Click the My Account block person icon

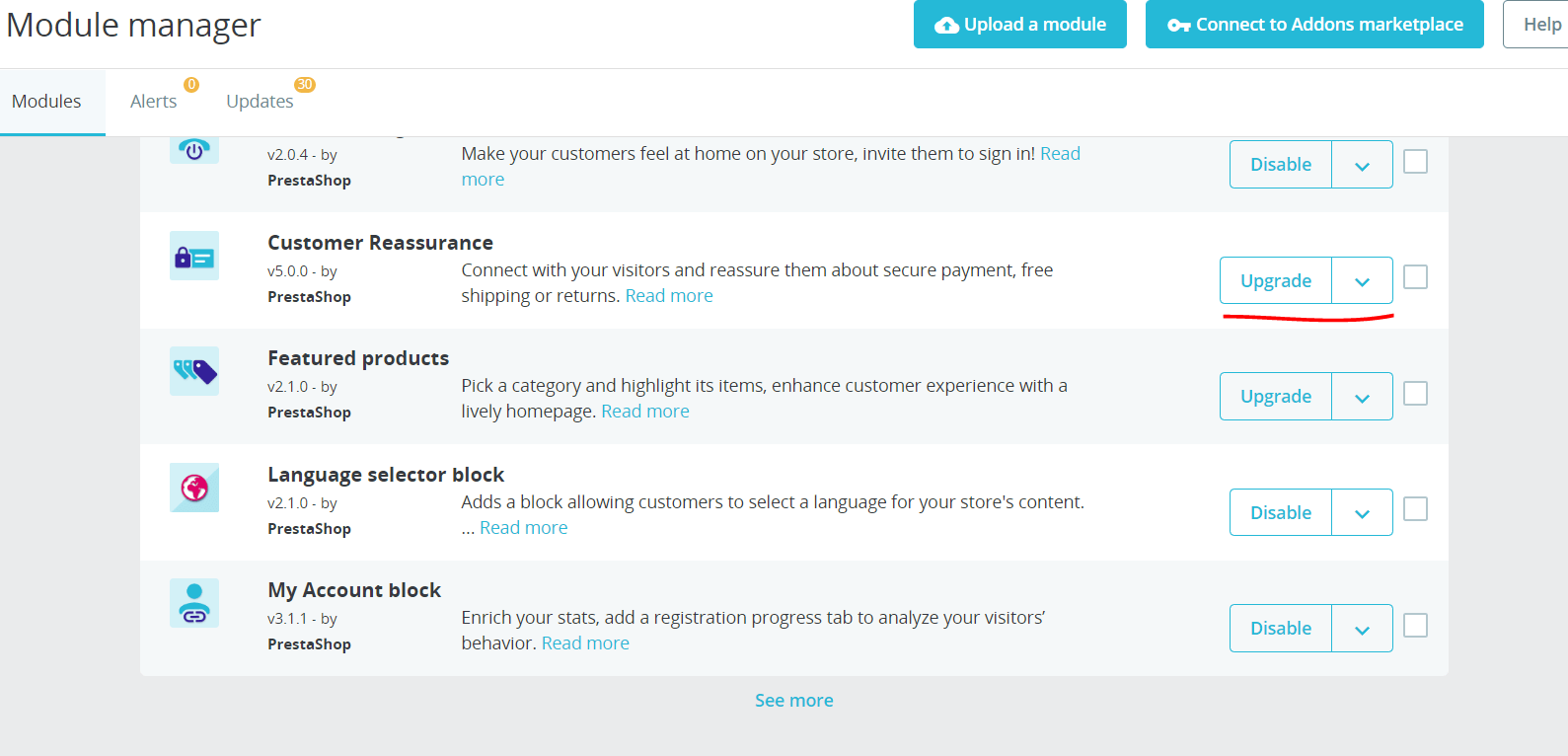tap(194, 603)
